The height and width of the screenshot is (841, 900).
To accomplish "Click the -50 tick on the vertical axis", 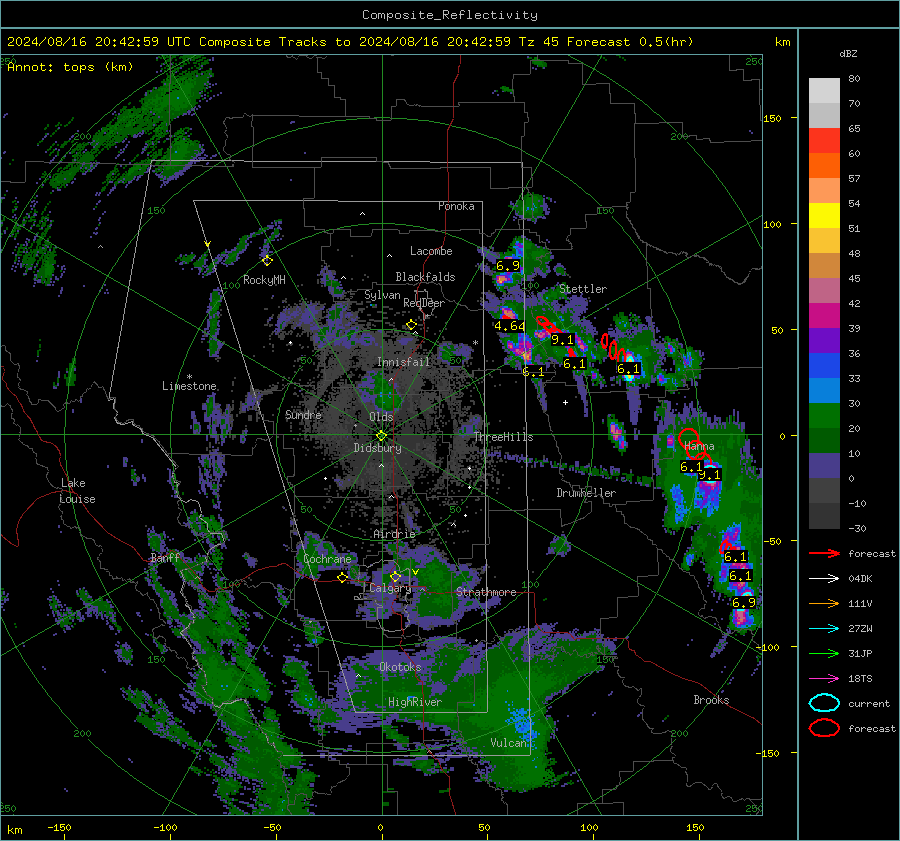I will tap(773, 541).
